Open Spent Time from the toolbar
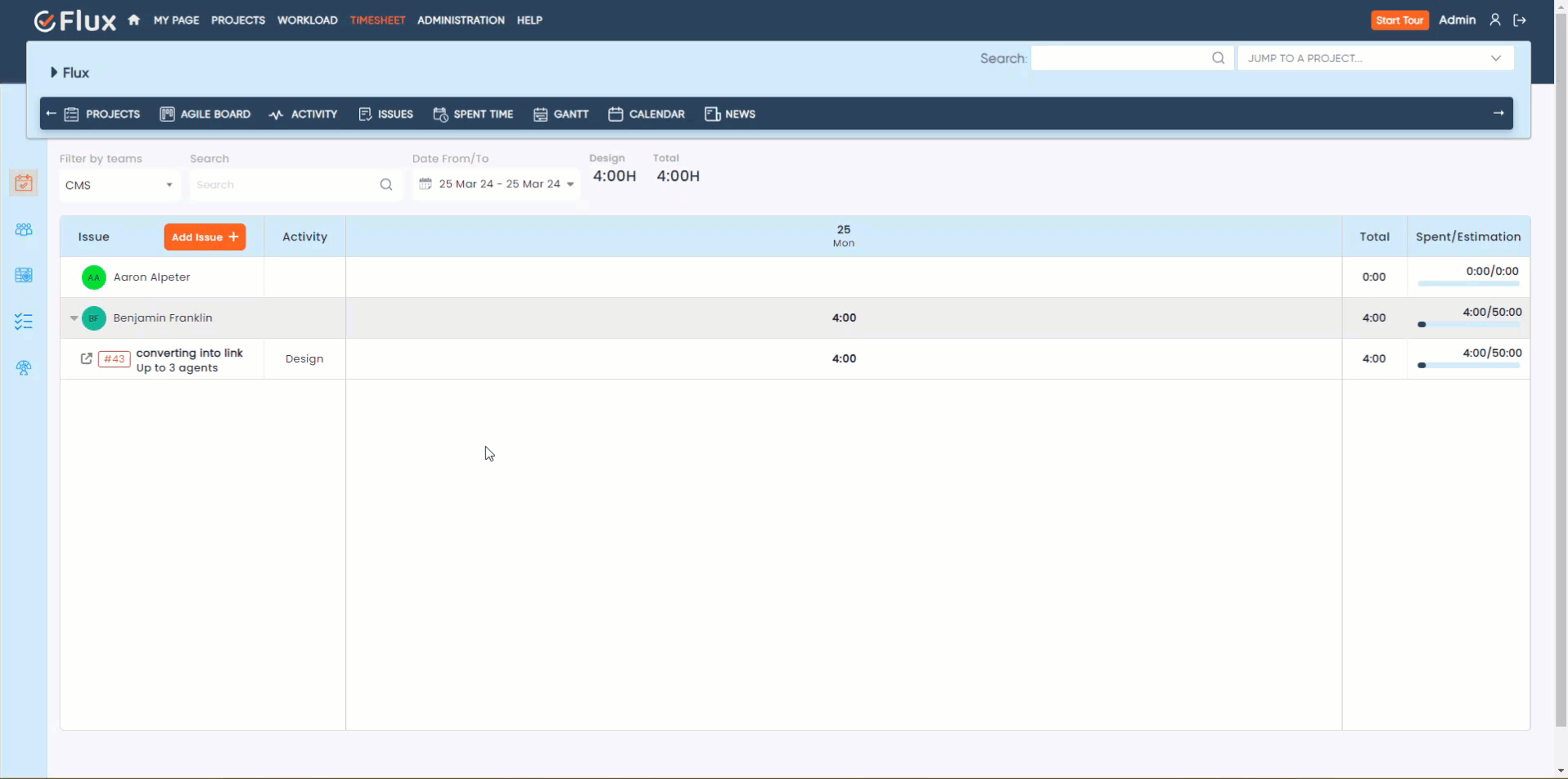Screen dimensions: 1568x779 tap(474, 114)
